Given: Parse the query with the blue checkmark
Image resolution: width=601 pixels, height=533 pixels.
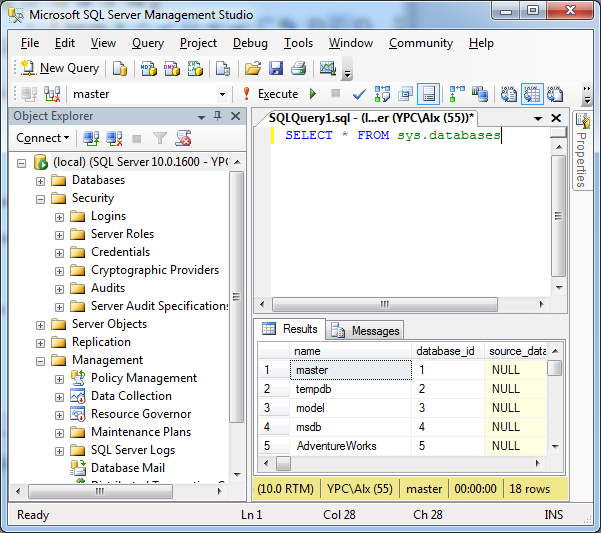Looking at the screenshot, I should pos(359,94).
